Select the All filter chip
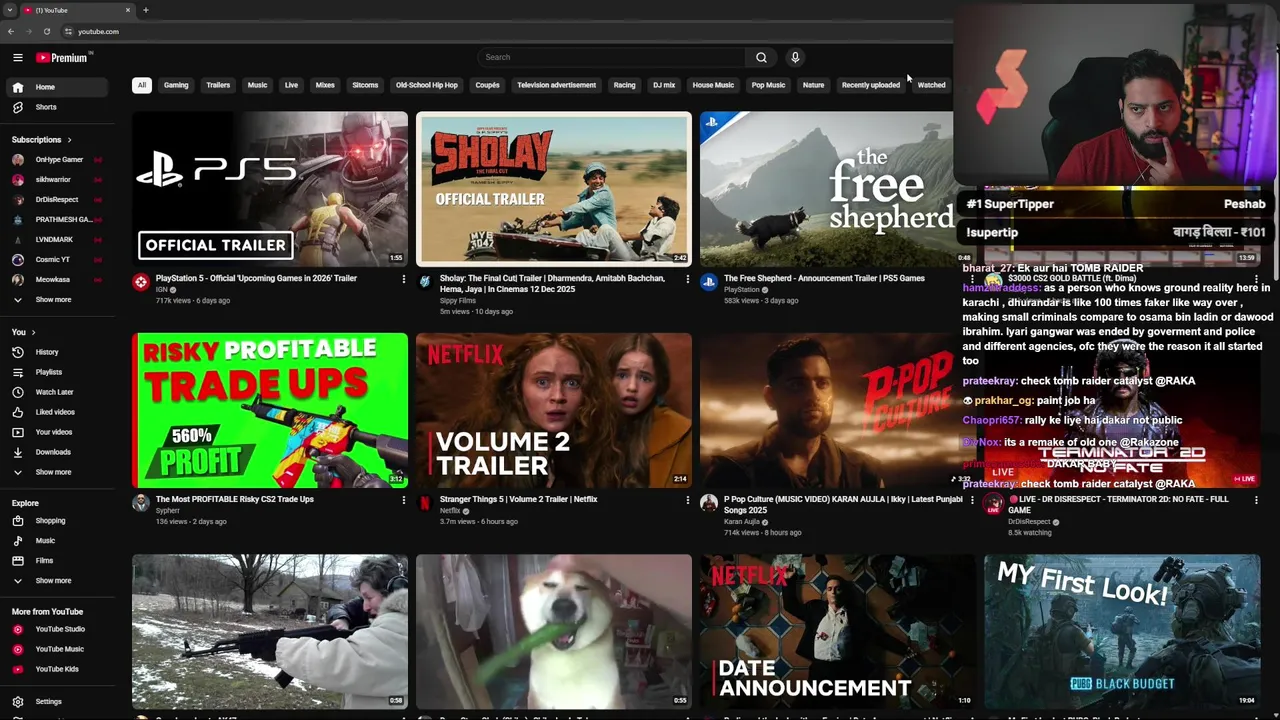Image resolution: width=1280 pixels, height=720 pixels. point(142,85)
